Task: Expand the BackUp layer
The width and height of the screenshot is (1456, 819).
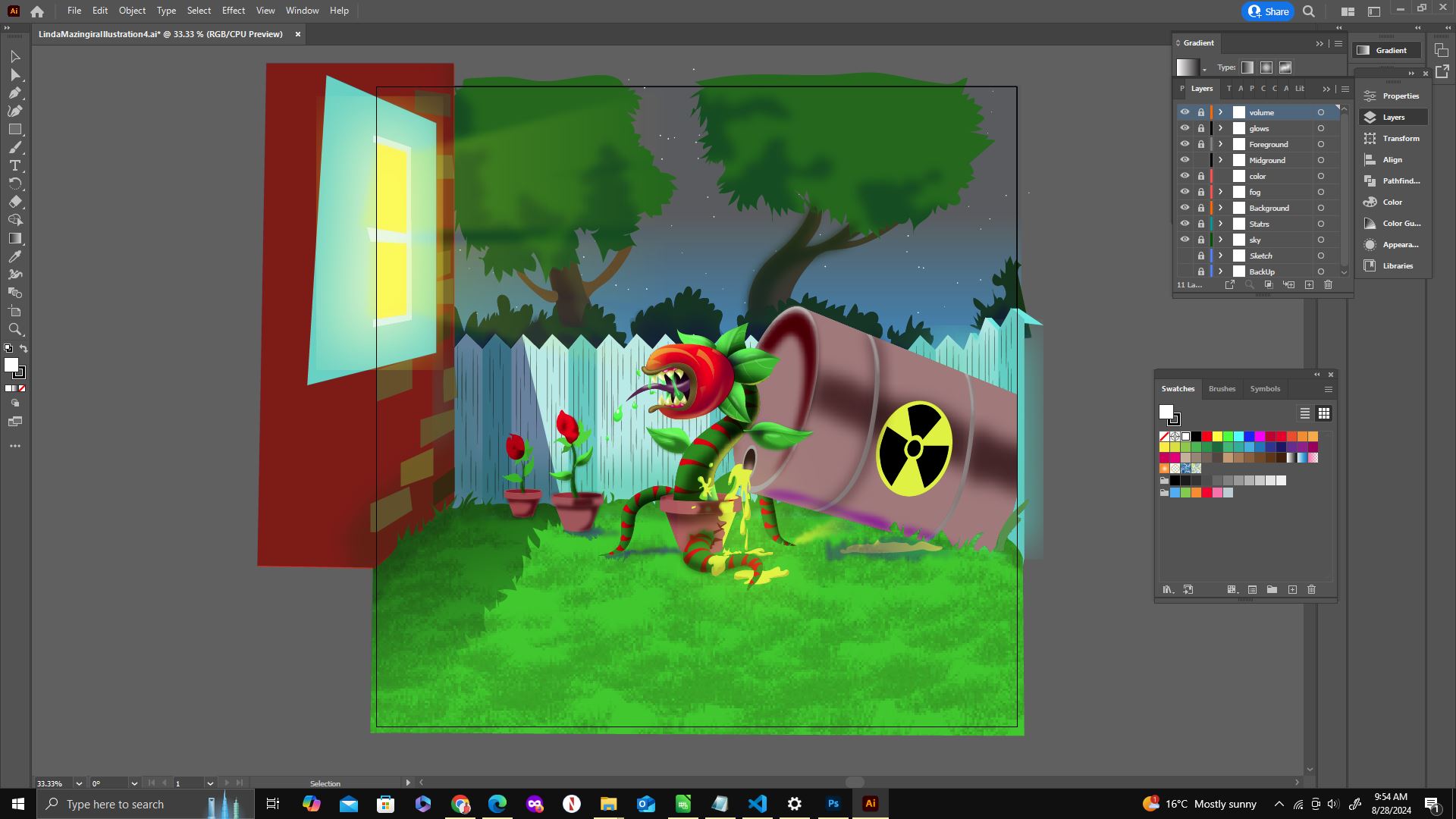Action: [x=1220, y=271]
